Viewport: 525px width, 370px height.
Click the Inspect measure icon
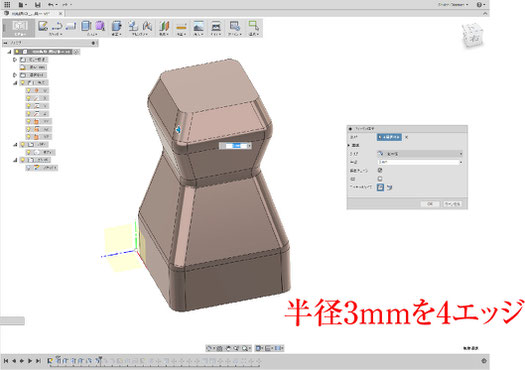(x=181, y=26)
